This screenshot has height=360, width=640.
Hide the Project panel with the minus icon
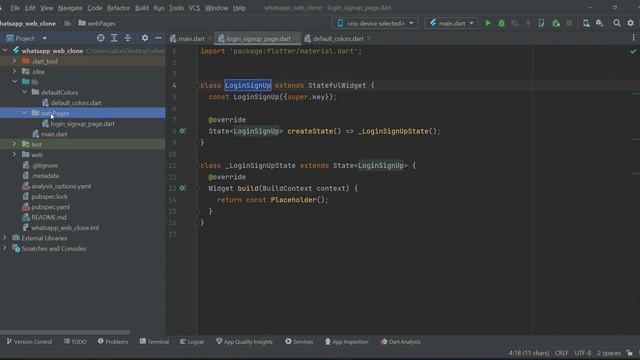click(158, 38)
